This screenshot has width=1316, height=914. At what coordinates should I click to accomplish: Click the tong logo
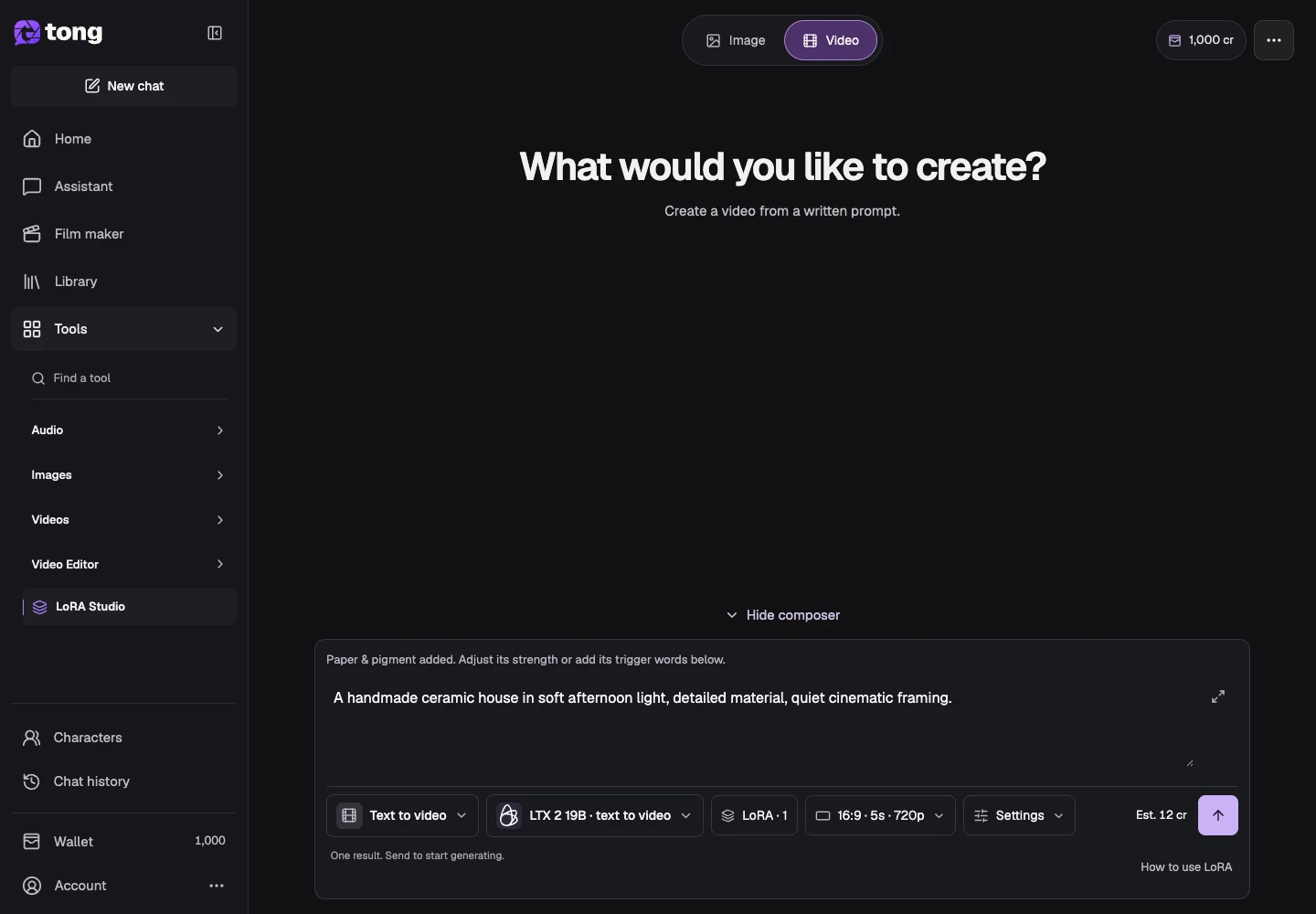[58, 33]
